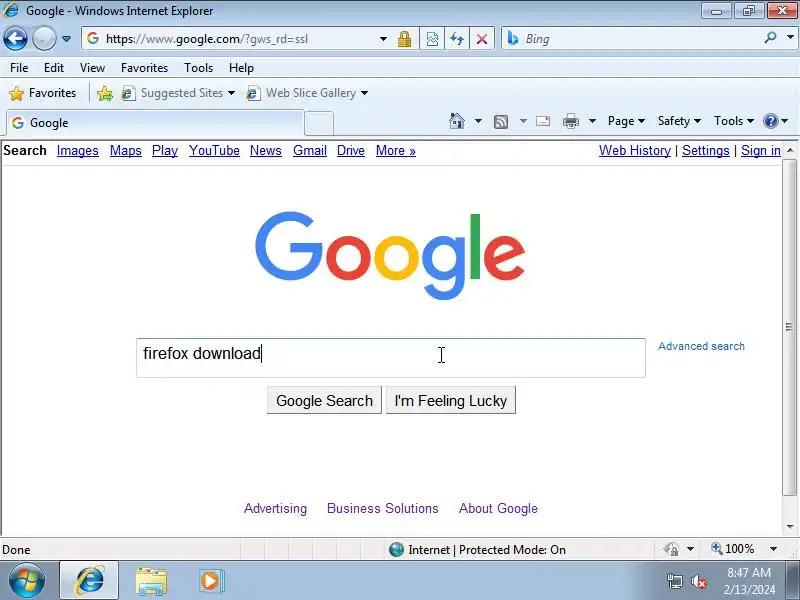This screenshot has width=800, height=600.
Task: Toggle the Compatibility View icon
Action: point(432,39)
